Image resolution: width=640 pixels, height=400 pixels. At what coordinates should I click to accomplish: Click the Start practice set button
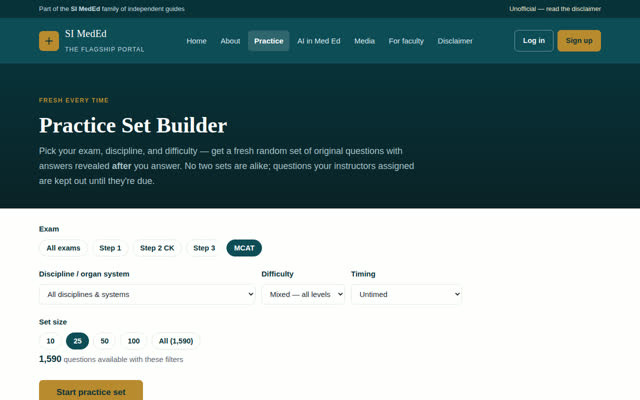91,391
